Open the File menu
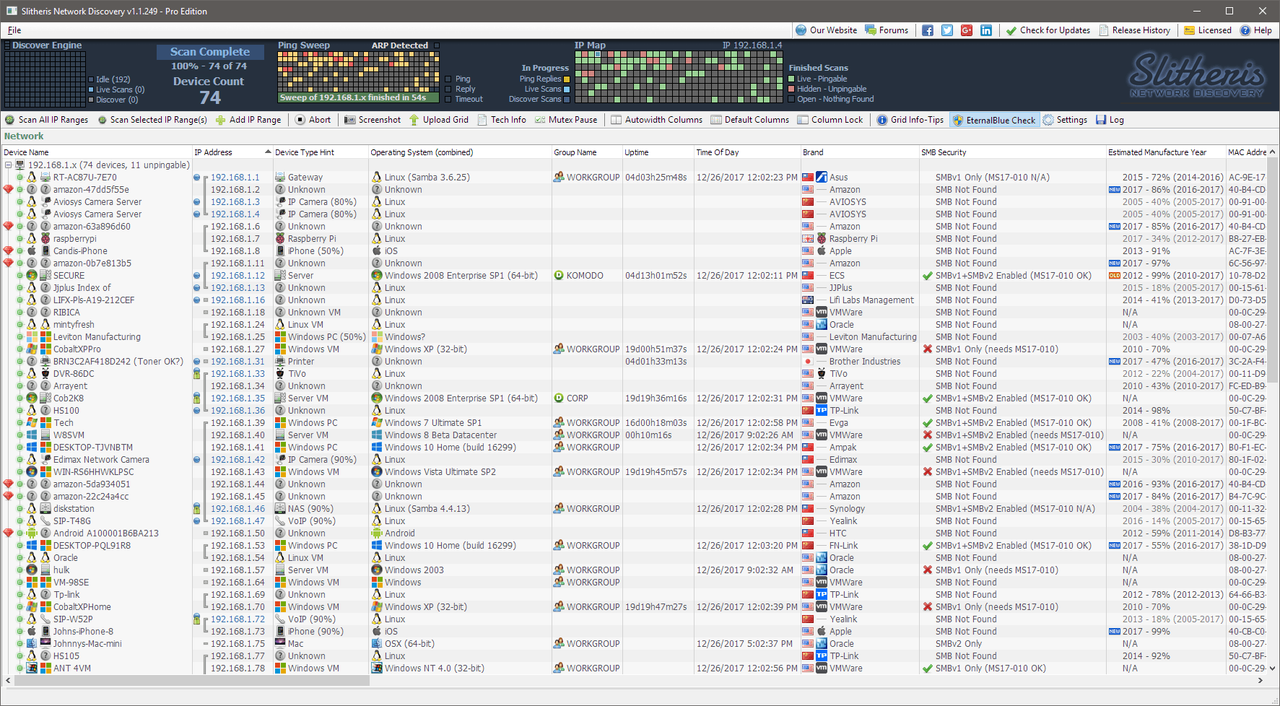Viewport: 1280px width, 706px height. 14,31
